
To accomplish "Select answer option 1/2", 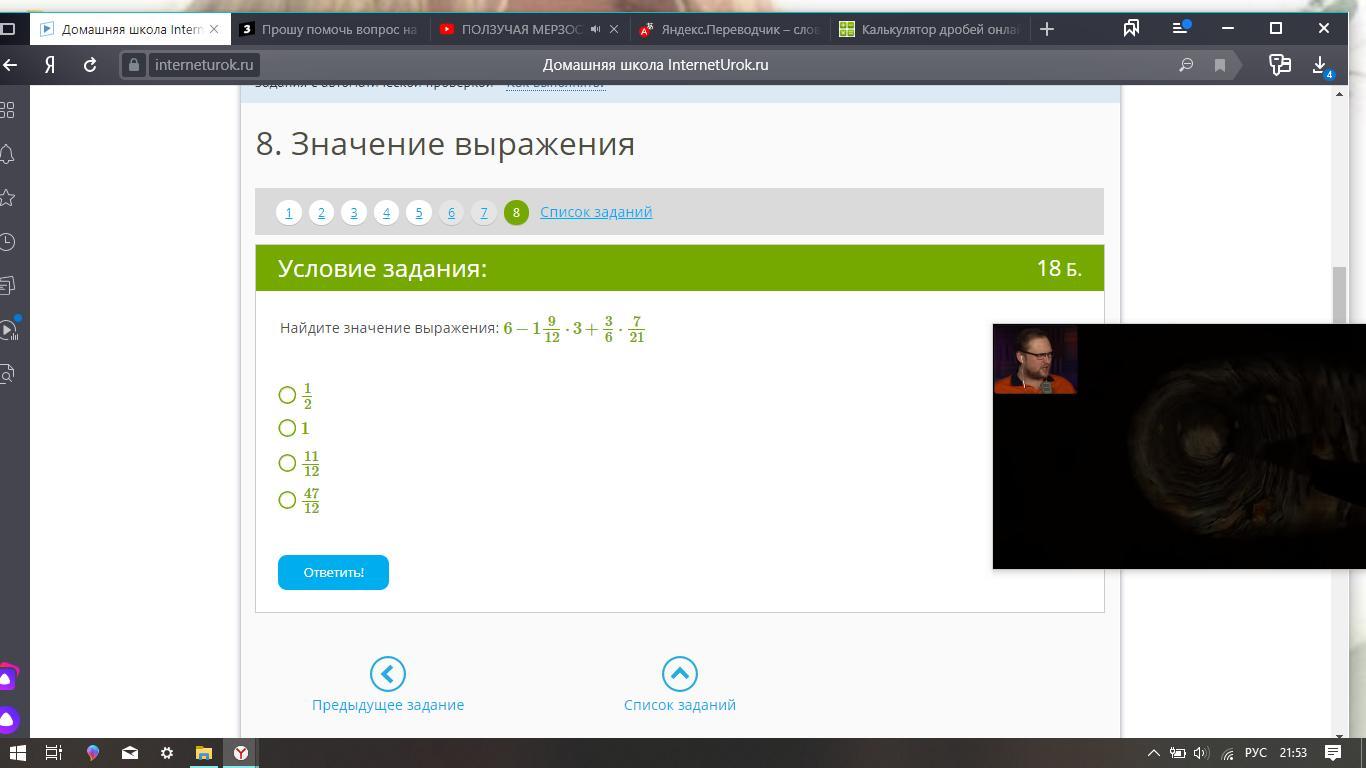I will point(287,395).
